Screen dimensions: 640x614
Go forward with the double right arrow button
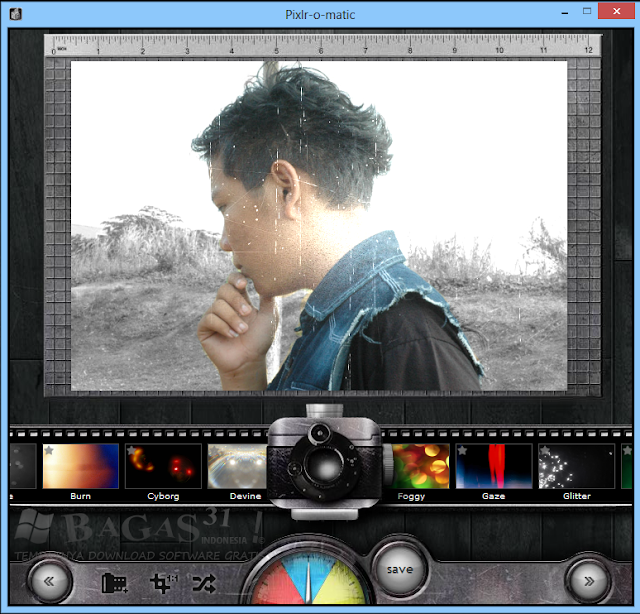[x=589, y=581]
